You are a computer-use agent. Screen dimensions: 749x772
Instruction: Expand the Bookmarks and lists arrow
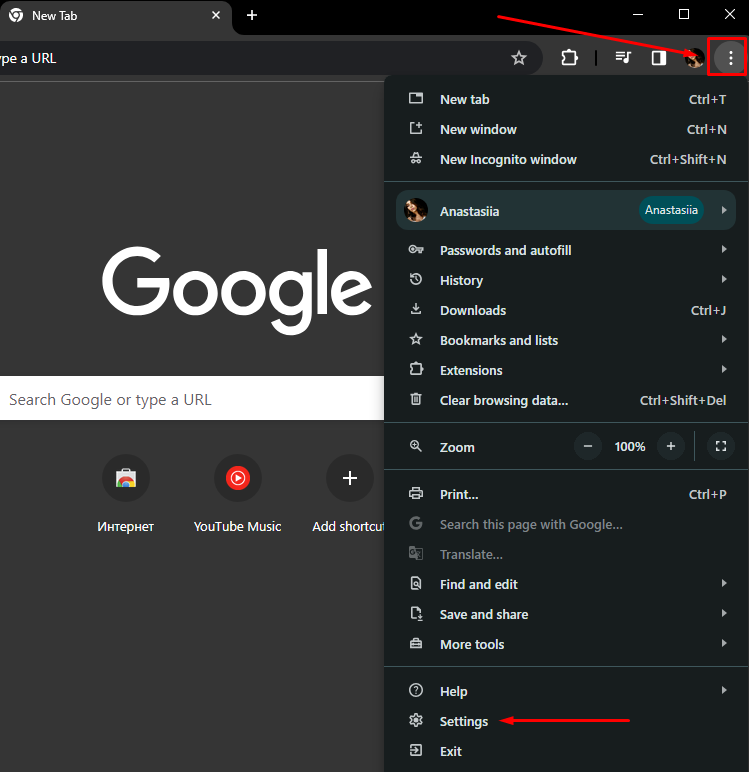click(724, 339)
